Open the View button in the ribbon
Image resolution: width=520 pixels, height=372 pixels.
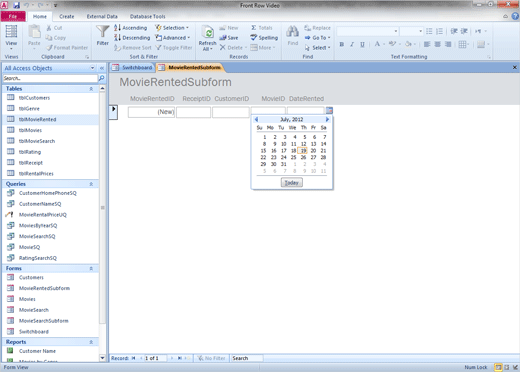tap(11, 37)
